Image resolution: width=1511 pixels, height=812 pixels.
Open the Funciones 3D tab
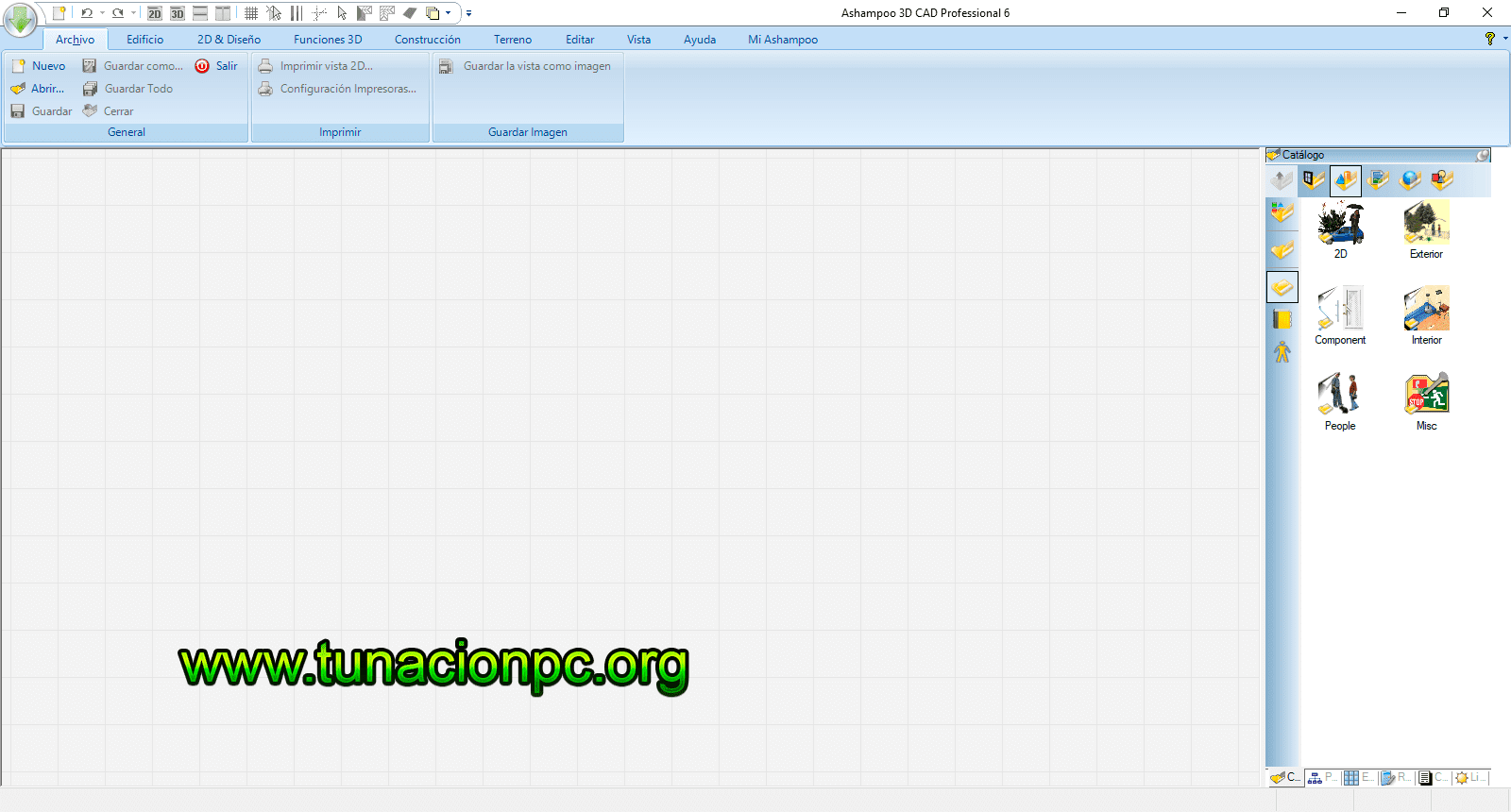tap(328, 40)
